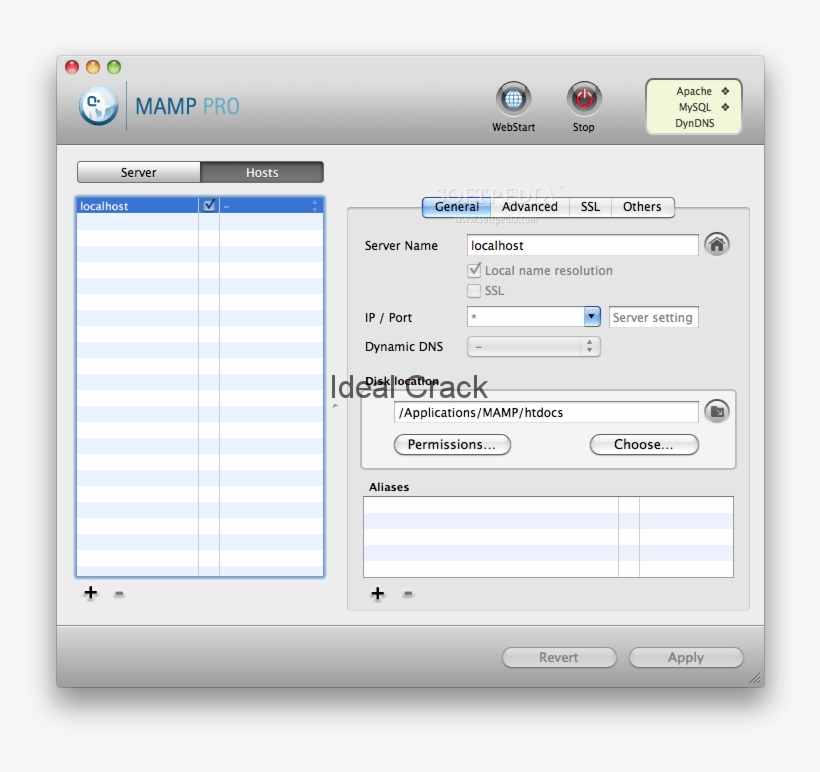Viewport: 820px width, 772px height.
Task: Click the MAMP PRO globe logo
Action: point(97,105)
